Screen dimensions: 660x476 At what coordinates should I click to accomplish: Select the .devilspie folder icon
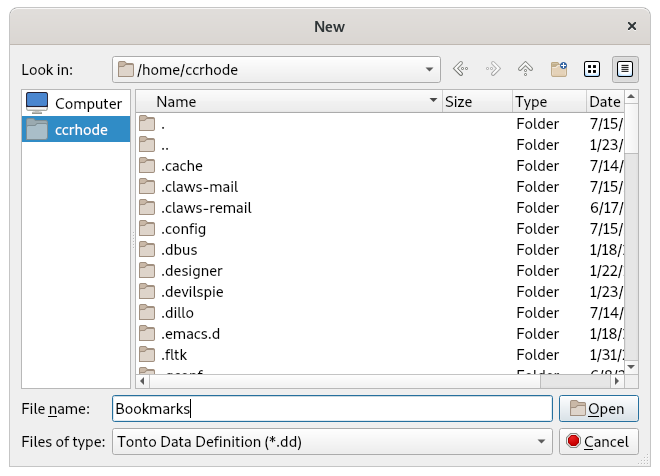point(147,292)
